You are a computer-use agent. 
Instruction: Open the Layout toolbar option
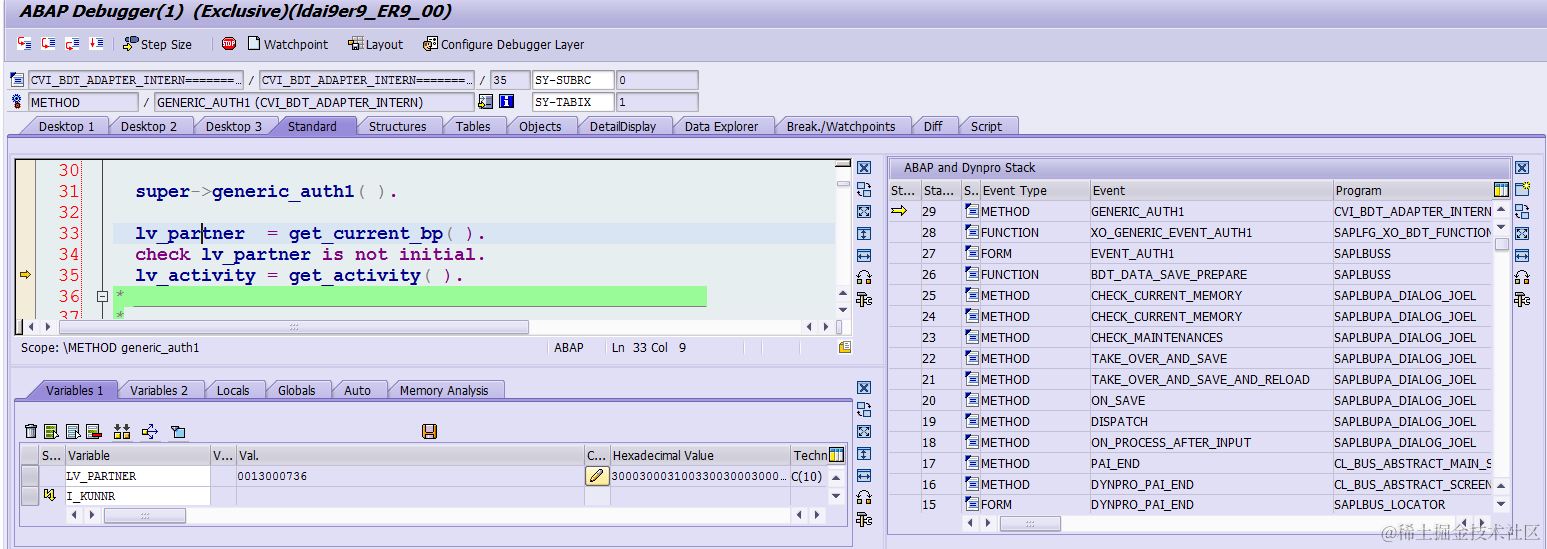point(376,44)
